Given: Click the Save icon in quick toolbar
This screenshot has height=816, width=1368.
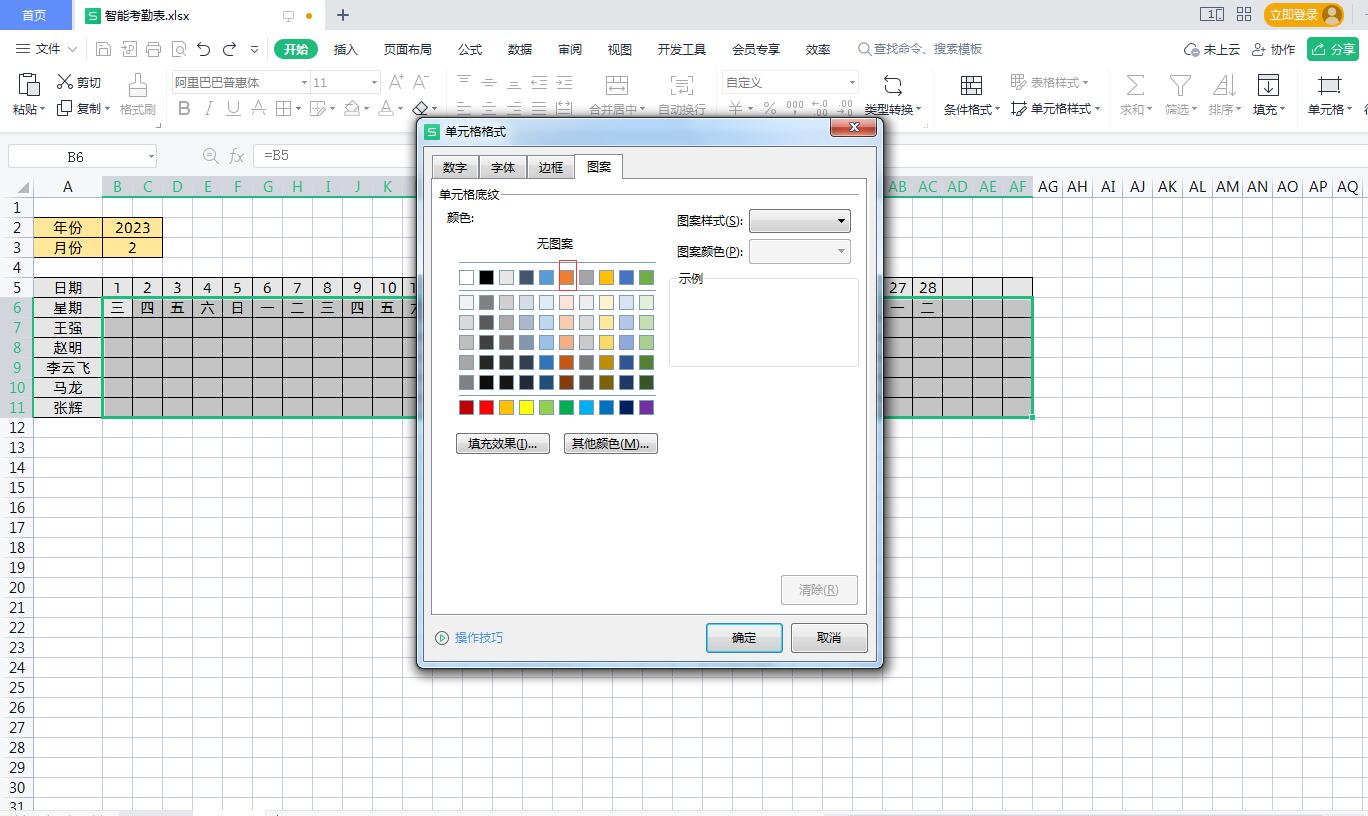Looking at the screenshot, I should click(x=103, y=49).
